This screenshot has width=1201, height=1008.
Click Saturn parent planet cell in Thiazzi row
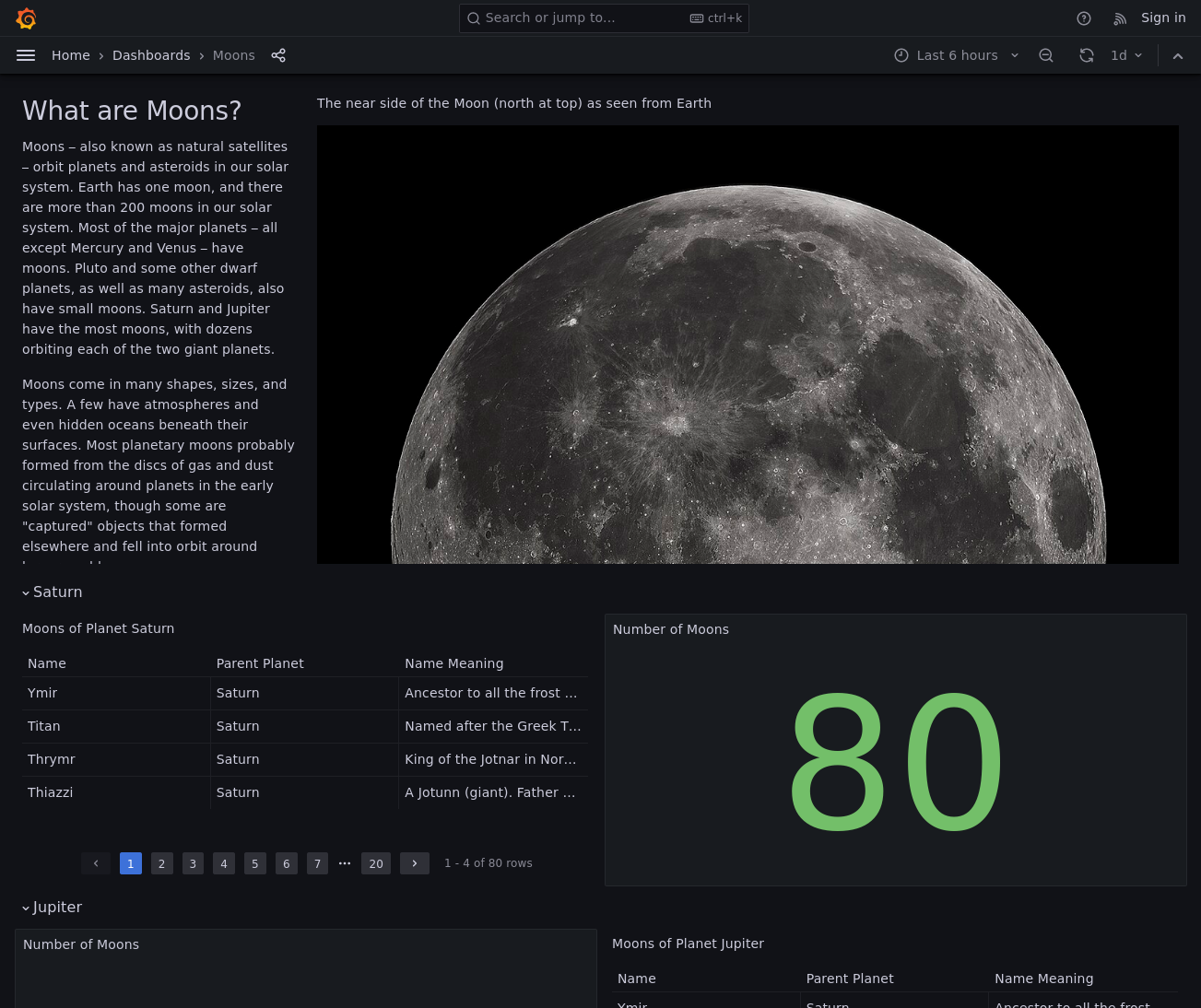(x=304, y=792)
